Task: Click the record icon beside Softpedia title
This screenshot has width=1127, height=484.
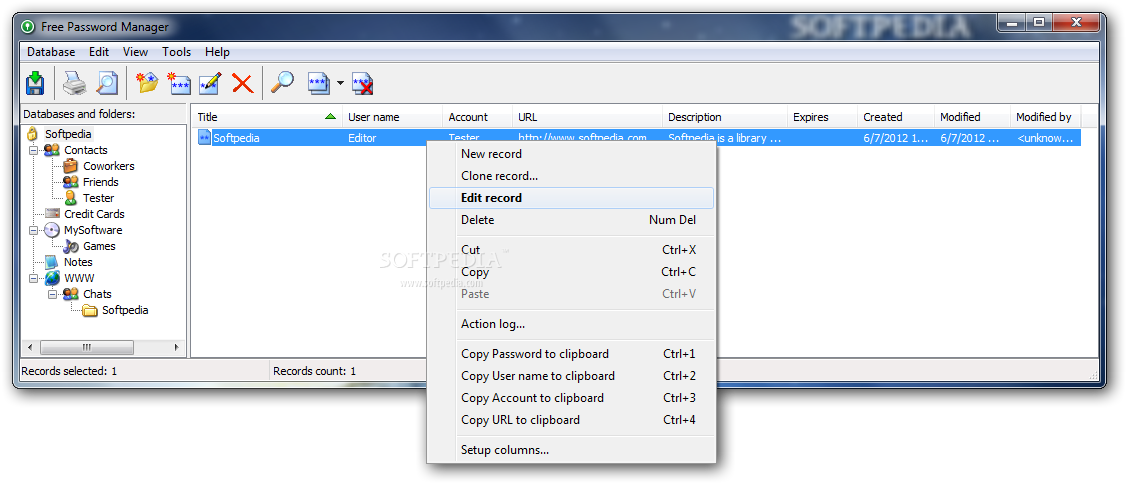Action: point(204,138)
